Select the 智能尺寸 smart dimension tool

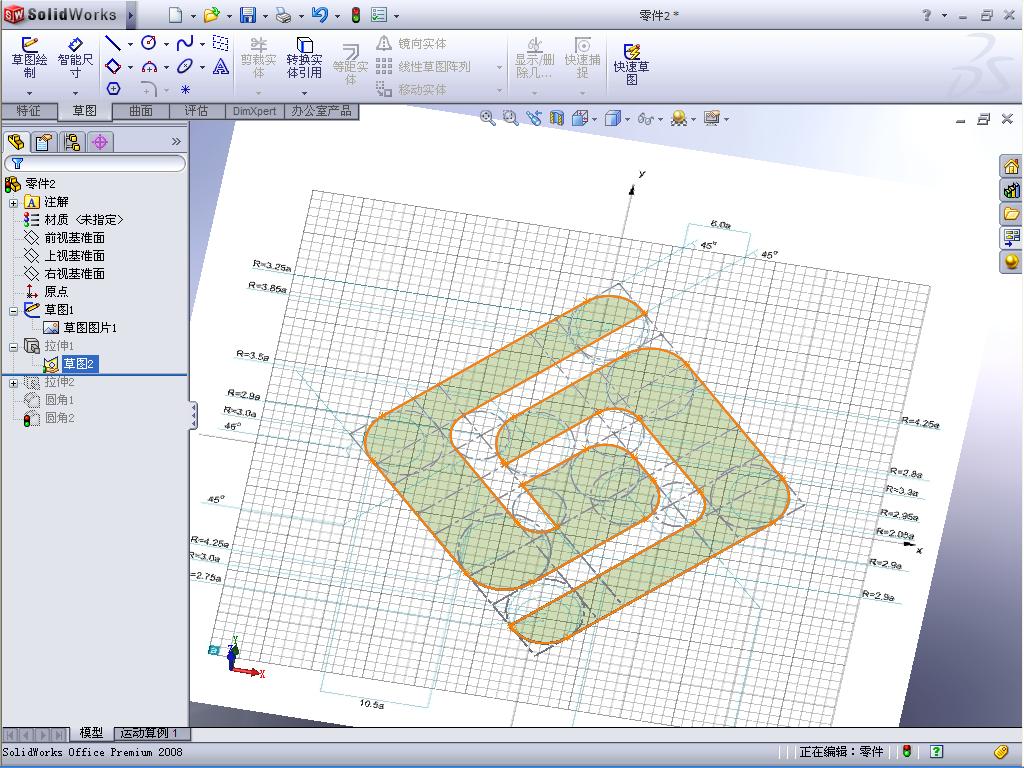coord(75,57)
